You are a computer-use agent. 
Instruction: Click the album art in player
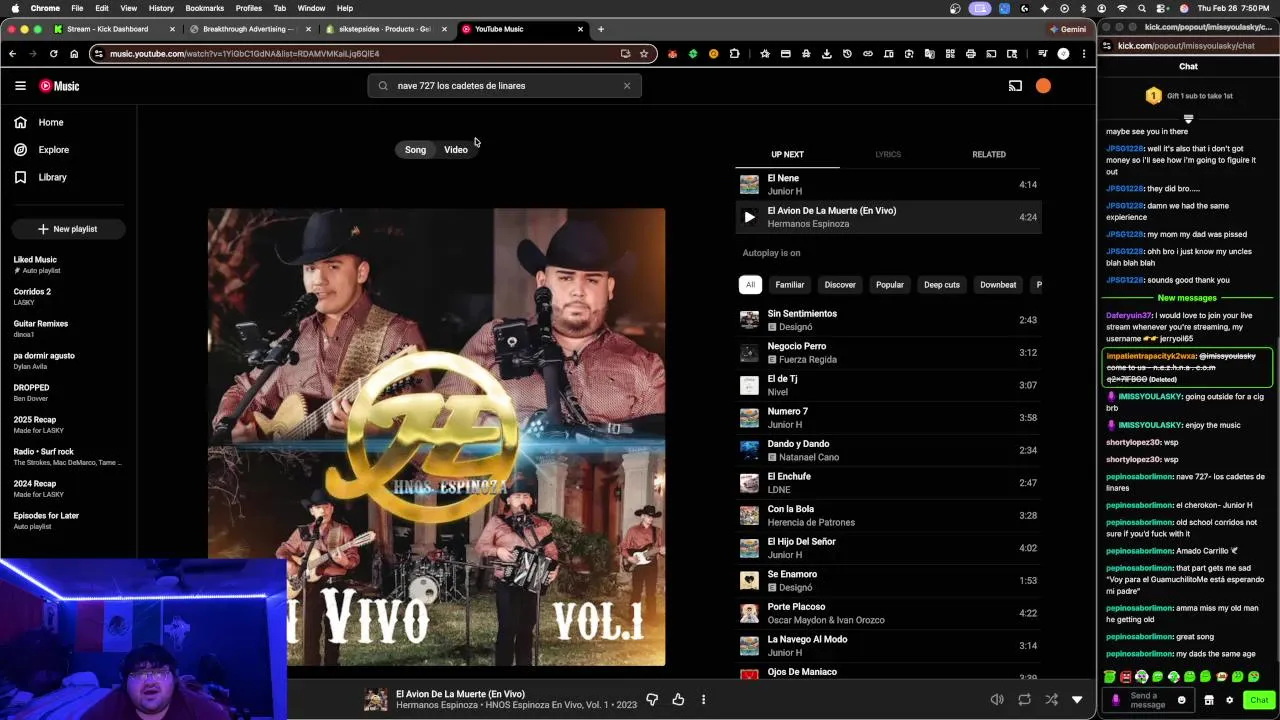coord(436,437)
